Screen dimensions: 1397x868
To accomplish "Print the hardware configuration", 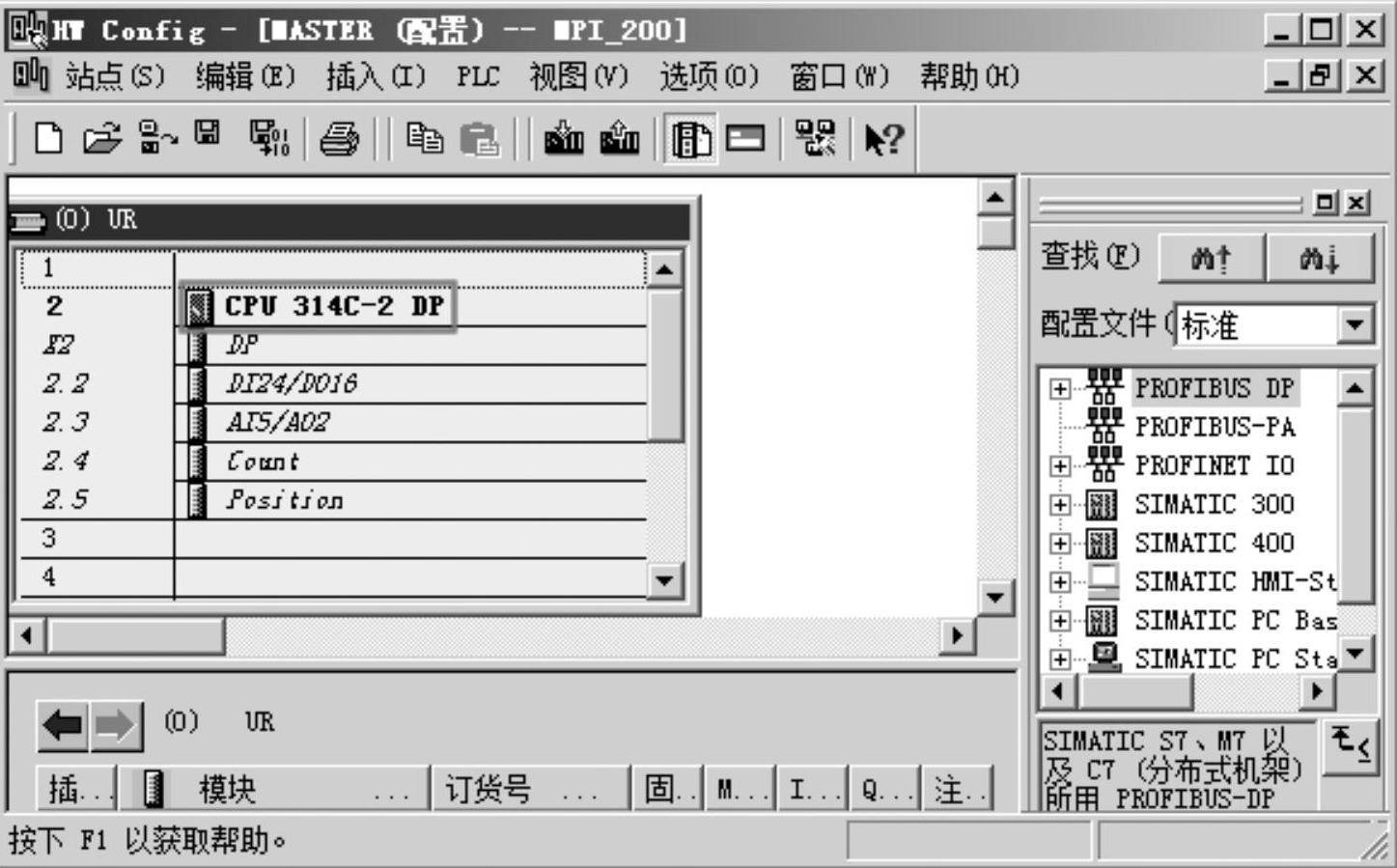I will pos(339,139).
